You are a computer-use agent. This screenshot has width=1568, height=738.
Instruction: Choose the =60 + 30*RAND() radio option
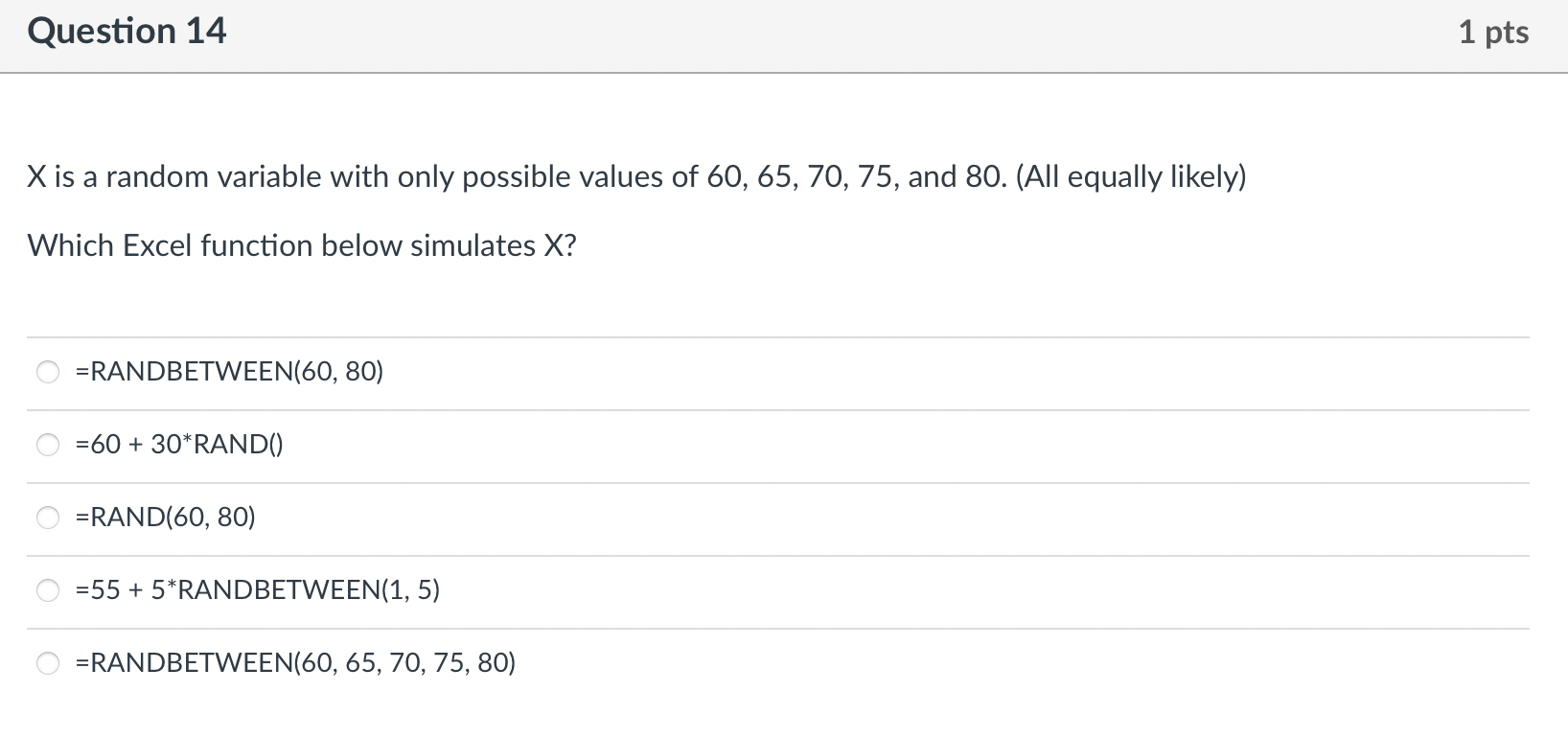click(x=48, y=445)
